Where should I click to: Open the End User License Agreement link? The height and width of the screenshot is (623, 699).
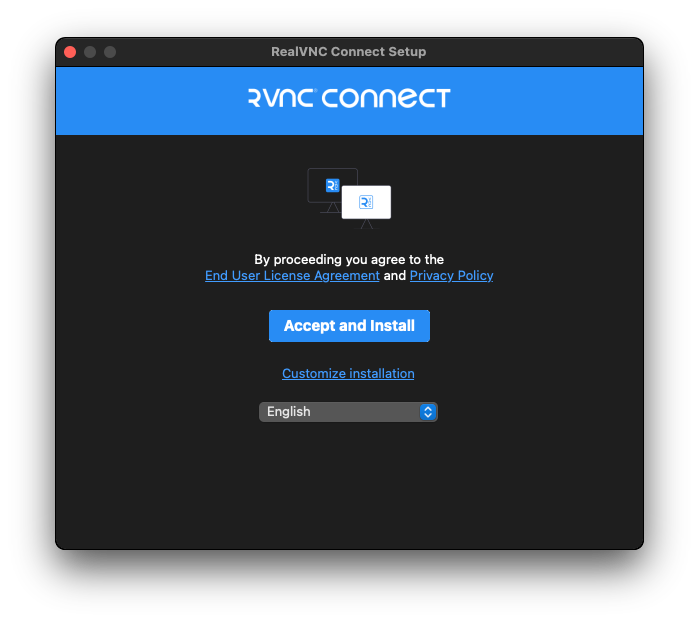point(292,275)
